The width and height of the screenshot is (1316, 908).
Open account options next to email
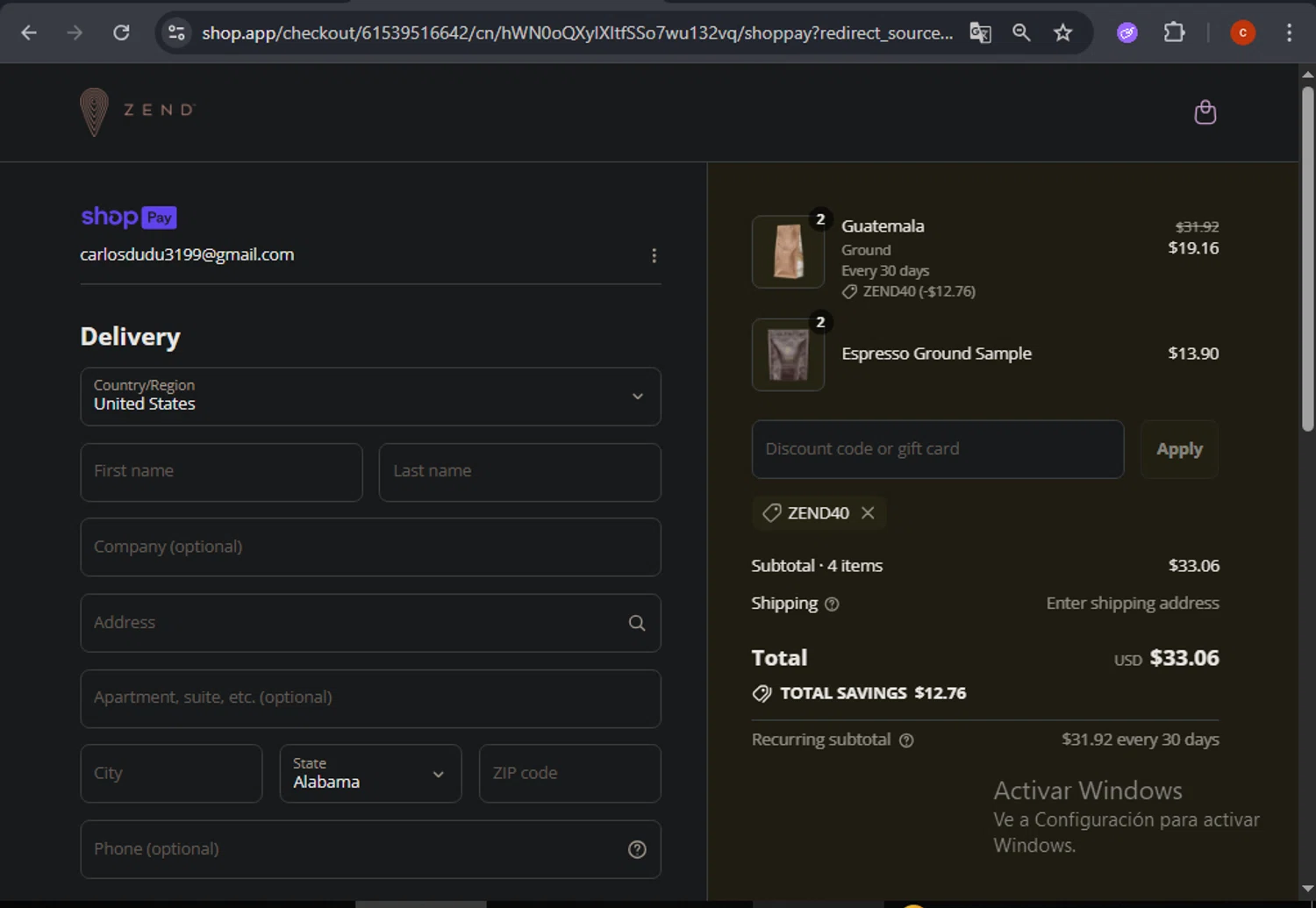(654, 255)
